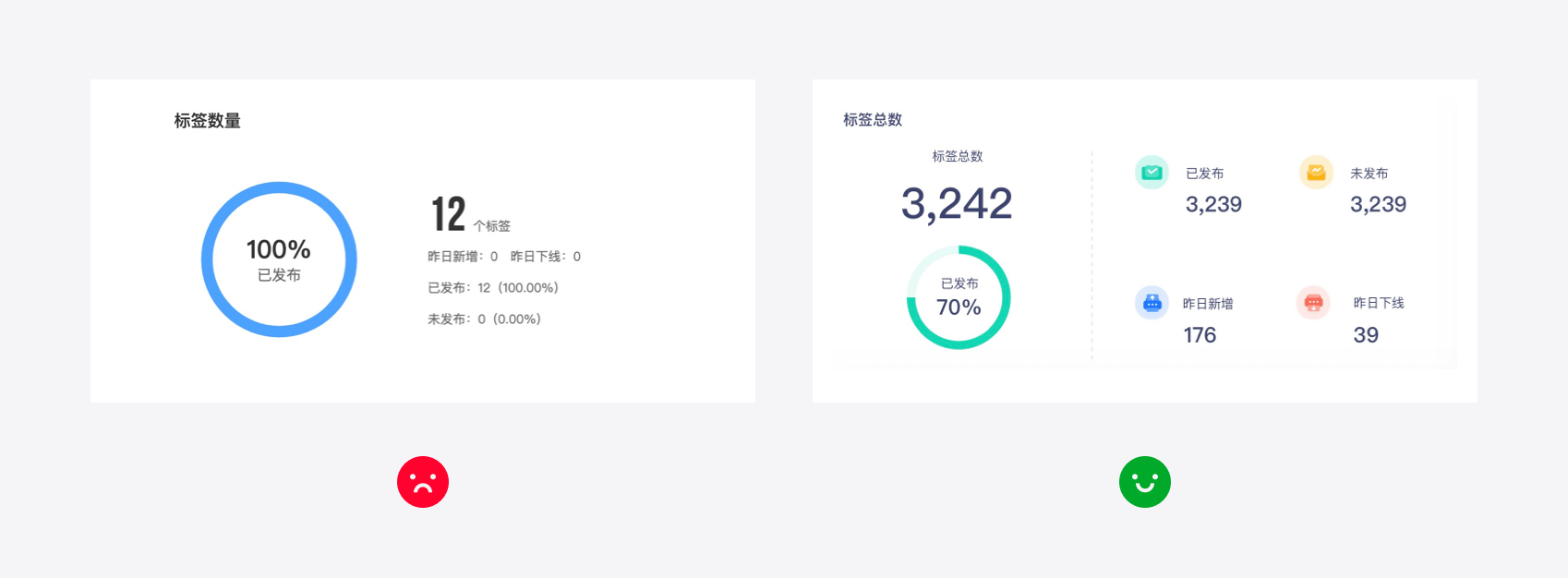Click the 未发布: 0 (0.00%) line
This screenshot has height=578, width=1568.
(484, 319)
